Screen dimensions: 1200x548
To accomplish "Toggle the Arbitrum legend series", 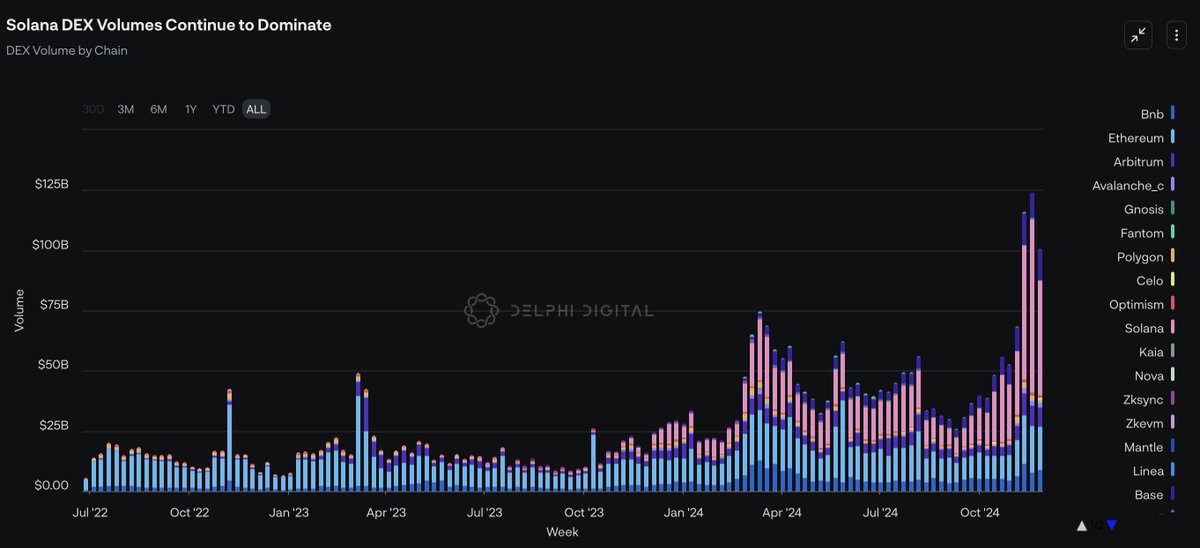I will click(1144, 162).
